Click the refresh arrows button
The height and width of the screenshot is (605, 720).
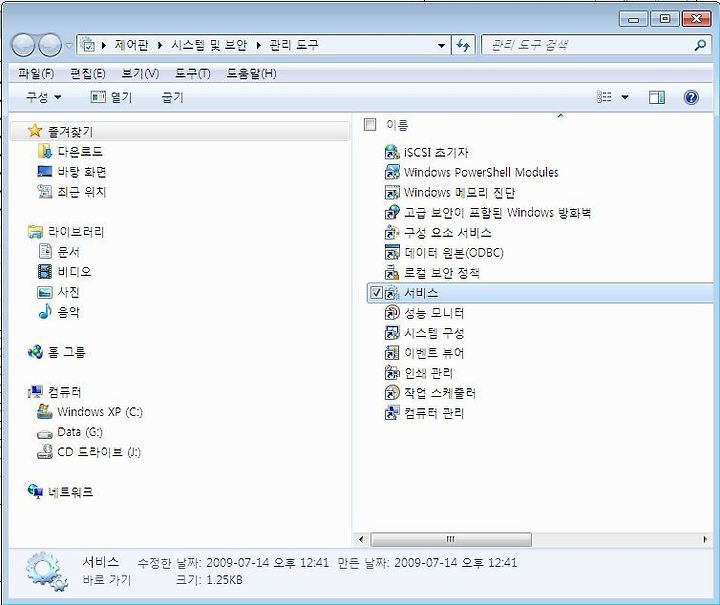click(x=463, y=45)
